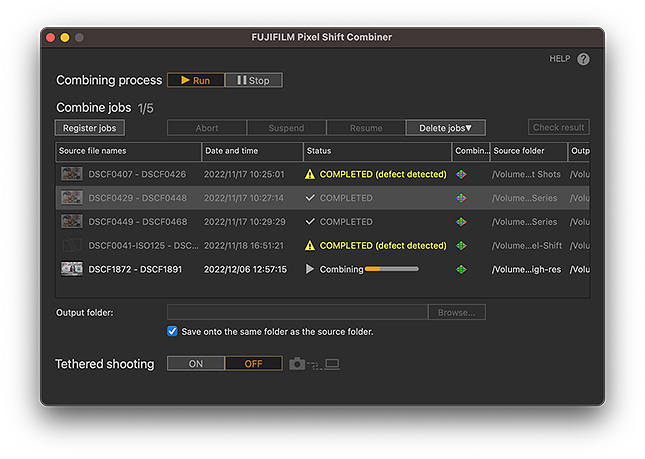Uncheck Save onto the same folder checkbox

coord(173,331)
